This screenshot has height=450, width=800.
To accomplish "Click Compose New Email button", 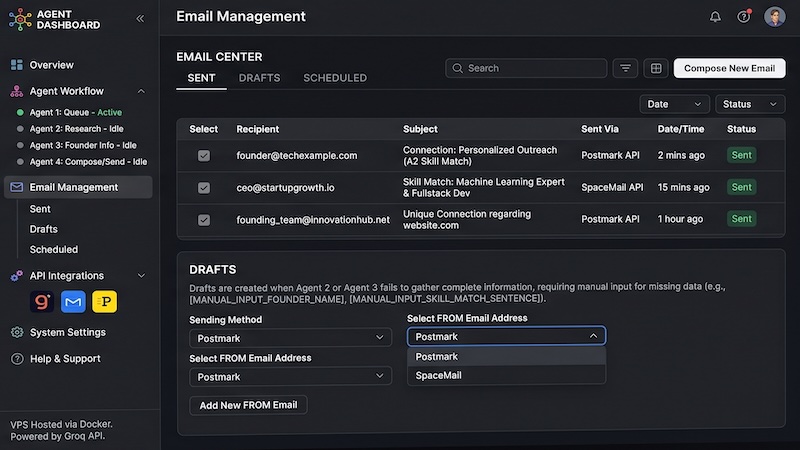I will click(729, 68).
